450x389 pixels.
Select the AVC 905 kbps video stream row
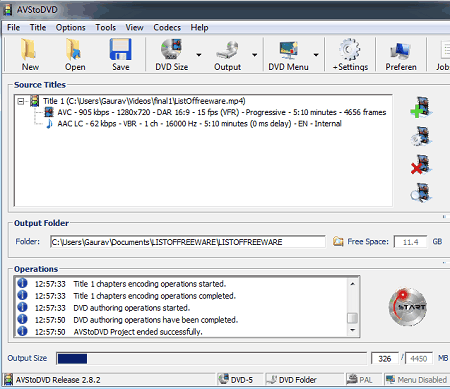click(222, 112)
